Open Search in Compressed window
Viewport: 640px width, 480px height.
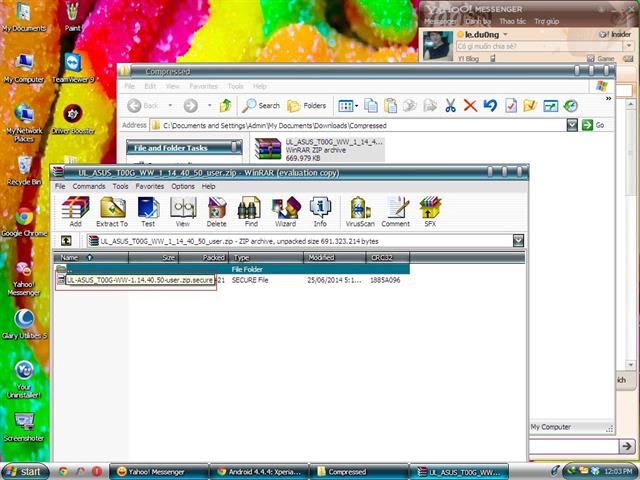point(261,106)
